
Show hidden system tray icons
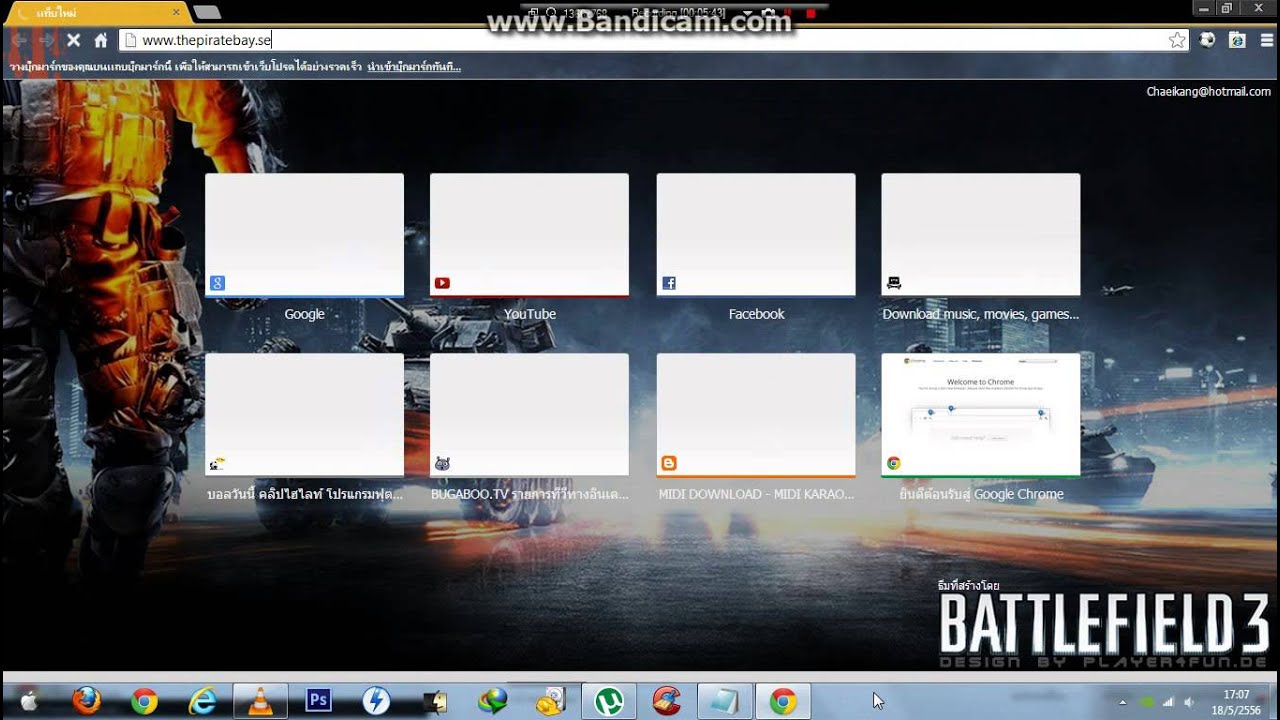[x=1122, y=702]
